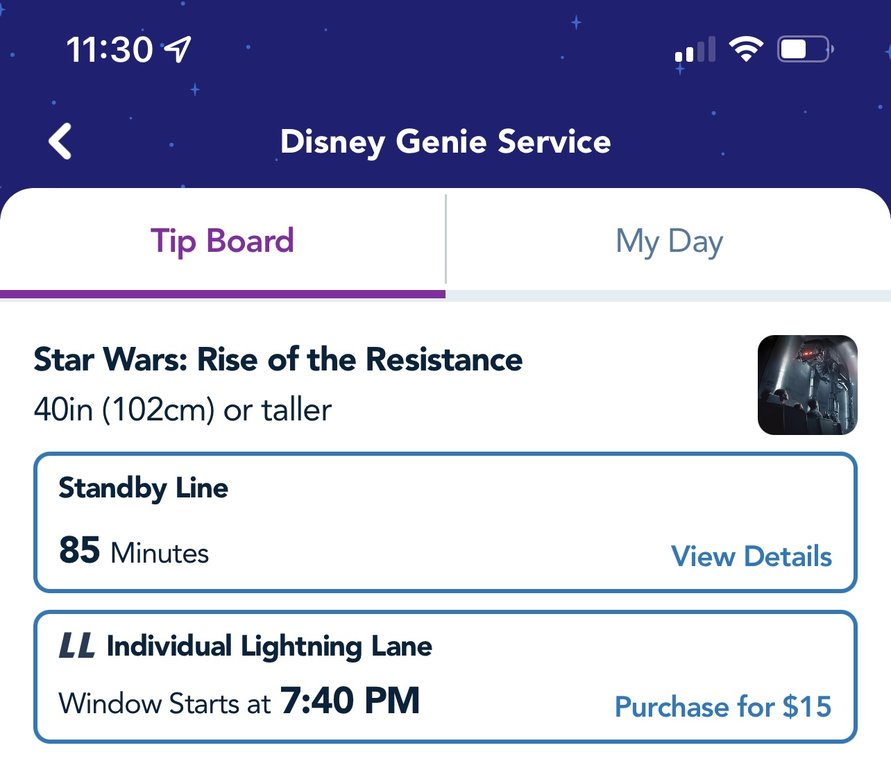Viewport: 891px width, 768px height.
Task: Tap the Star Wars: Rise of the Resistance title
Action: click(278, 359)
